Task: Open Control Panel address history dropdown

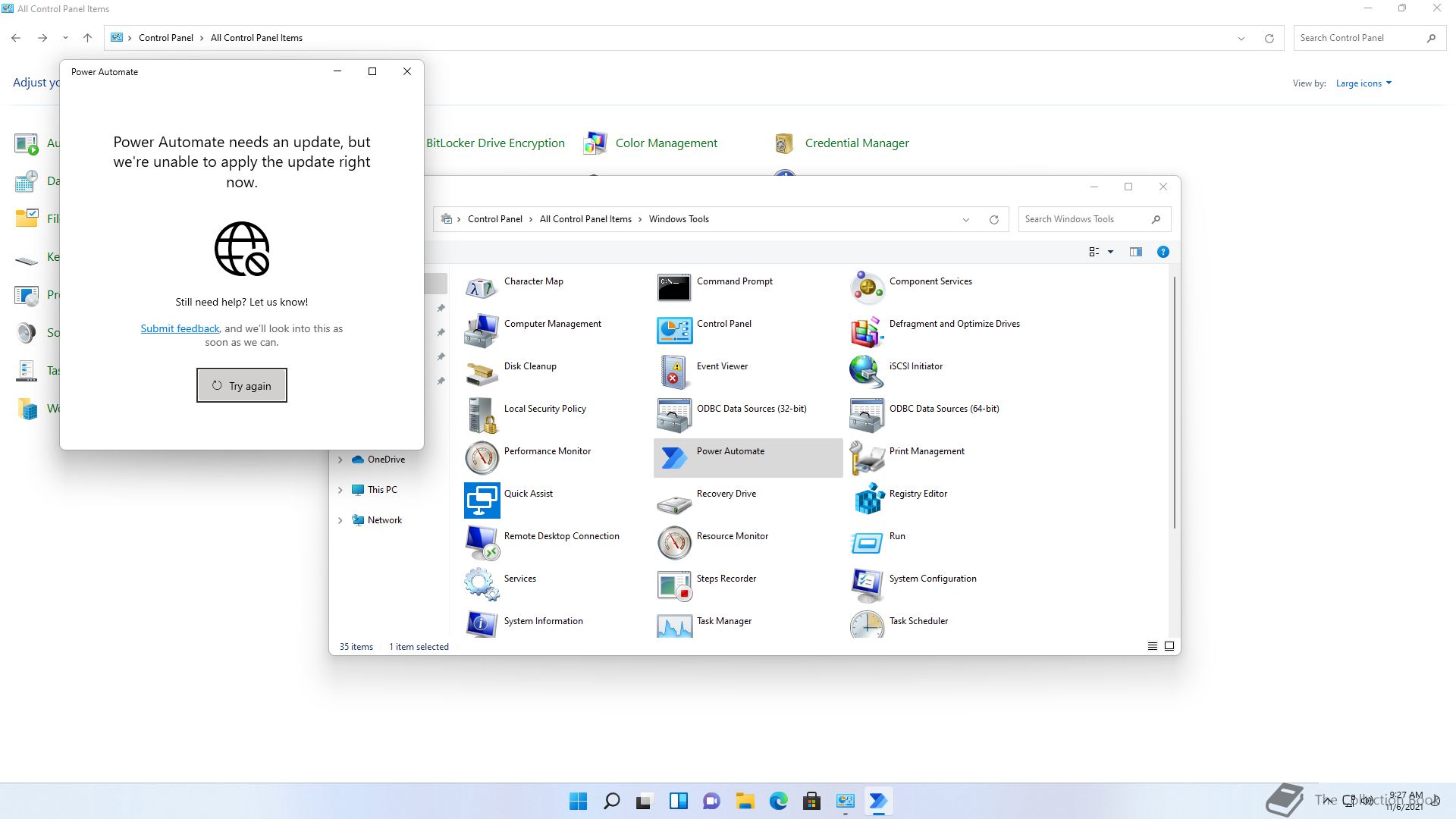Action: pos(1241,39)
